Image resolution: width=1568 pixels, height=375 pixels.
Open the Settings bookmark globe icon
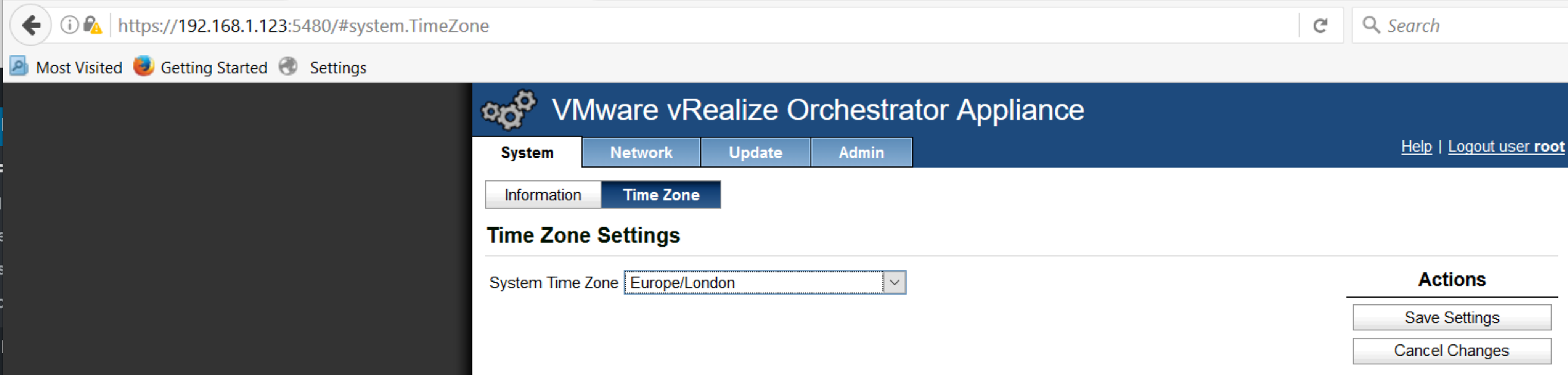coord(288,67)
